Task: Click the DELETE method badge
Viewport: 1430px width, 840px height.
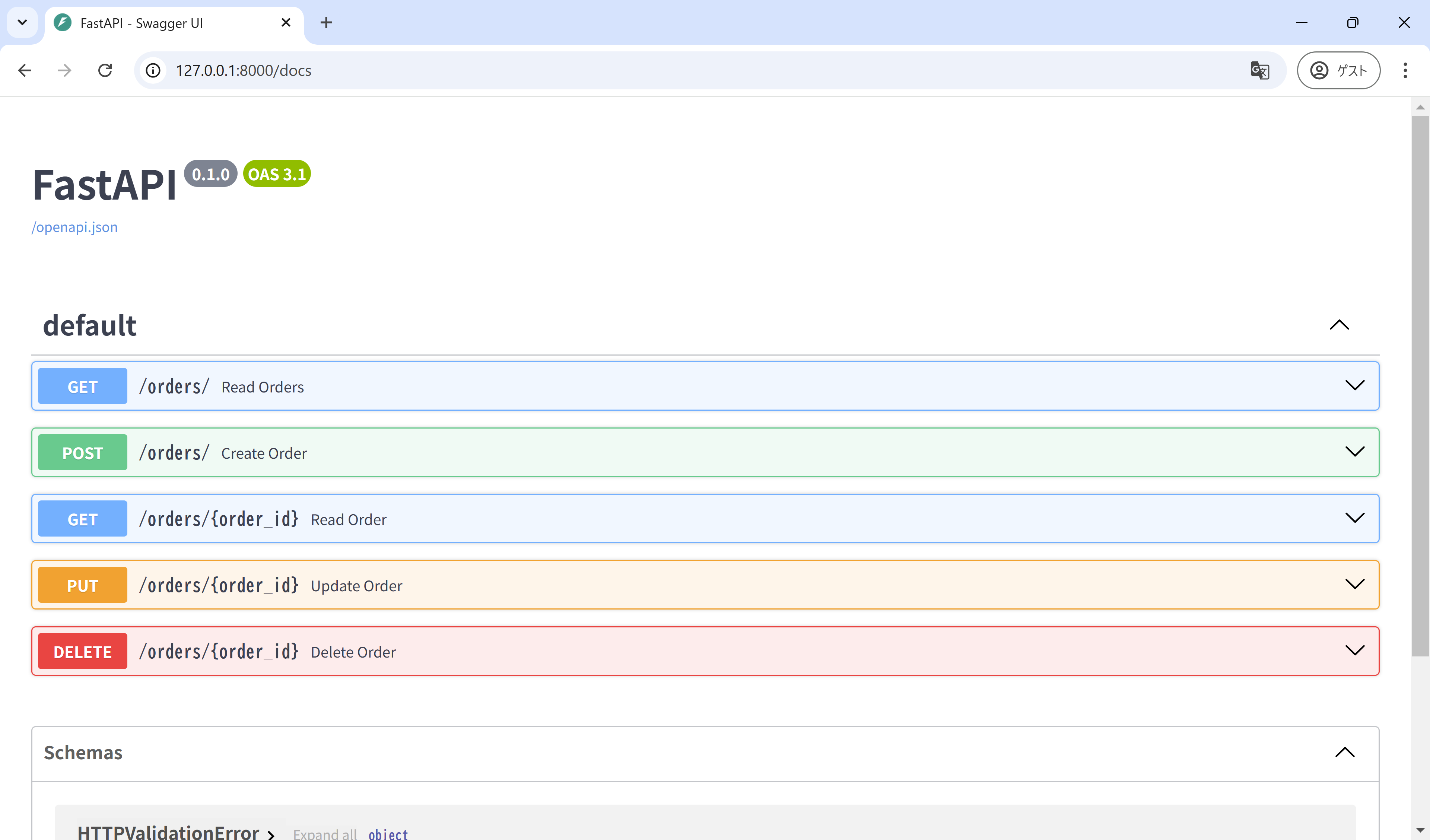Action: click(83, 652)
